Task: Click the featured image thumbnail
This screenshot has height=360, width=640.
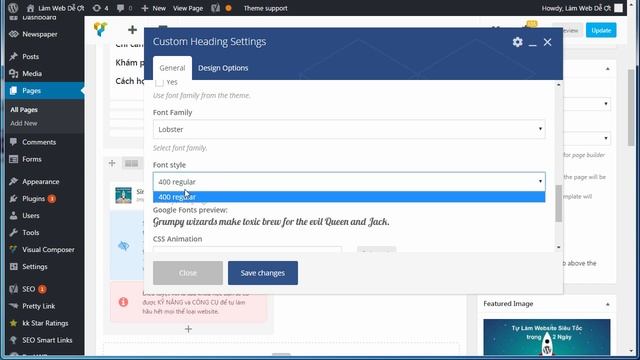Action: (x=547, y=337)
